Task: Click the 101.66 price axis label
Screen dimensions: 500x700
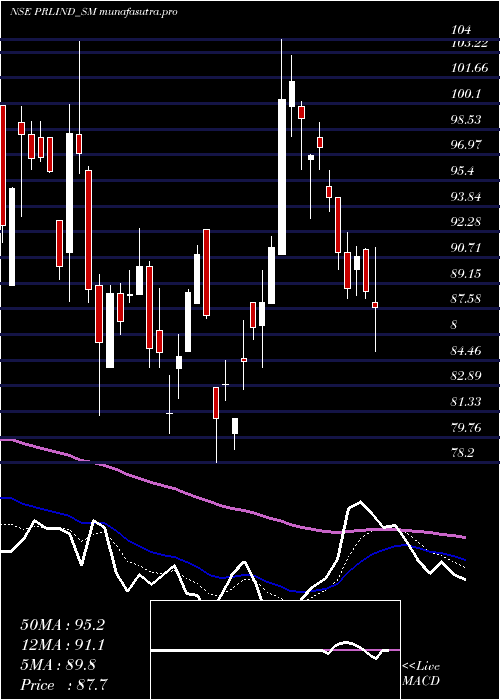Action: [x=470, y=68]
